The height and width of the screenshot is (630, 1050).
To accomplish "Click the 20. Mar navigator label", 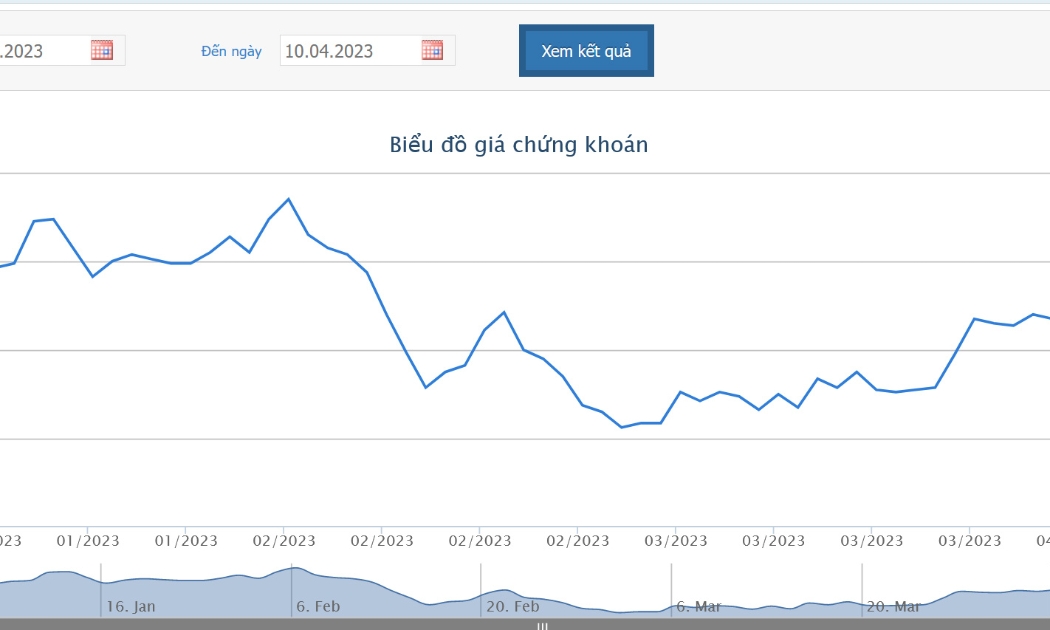I will [893, 607].
